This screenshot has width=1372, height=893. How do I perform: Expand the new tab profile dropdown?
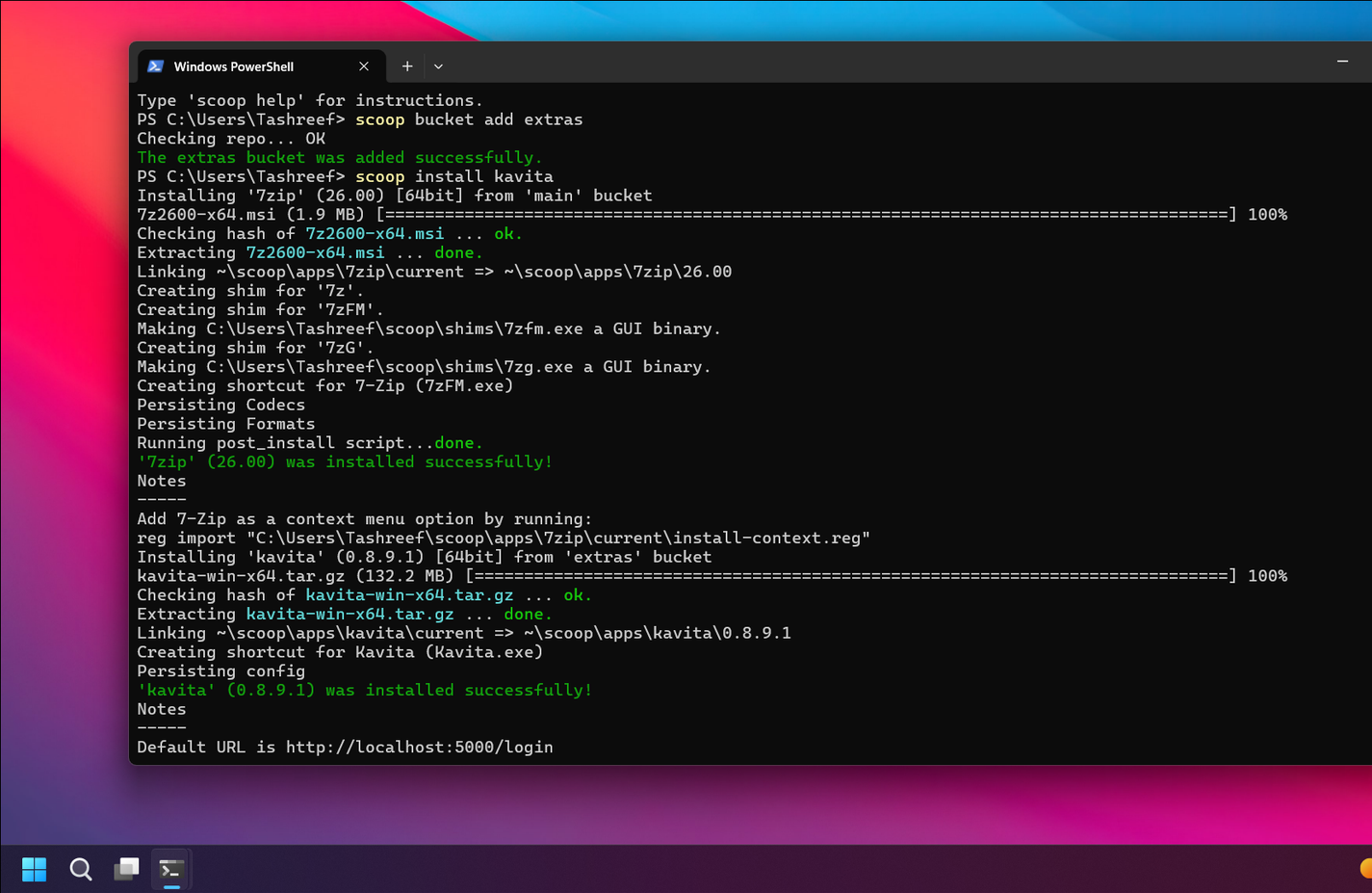(438, 66)
